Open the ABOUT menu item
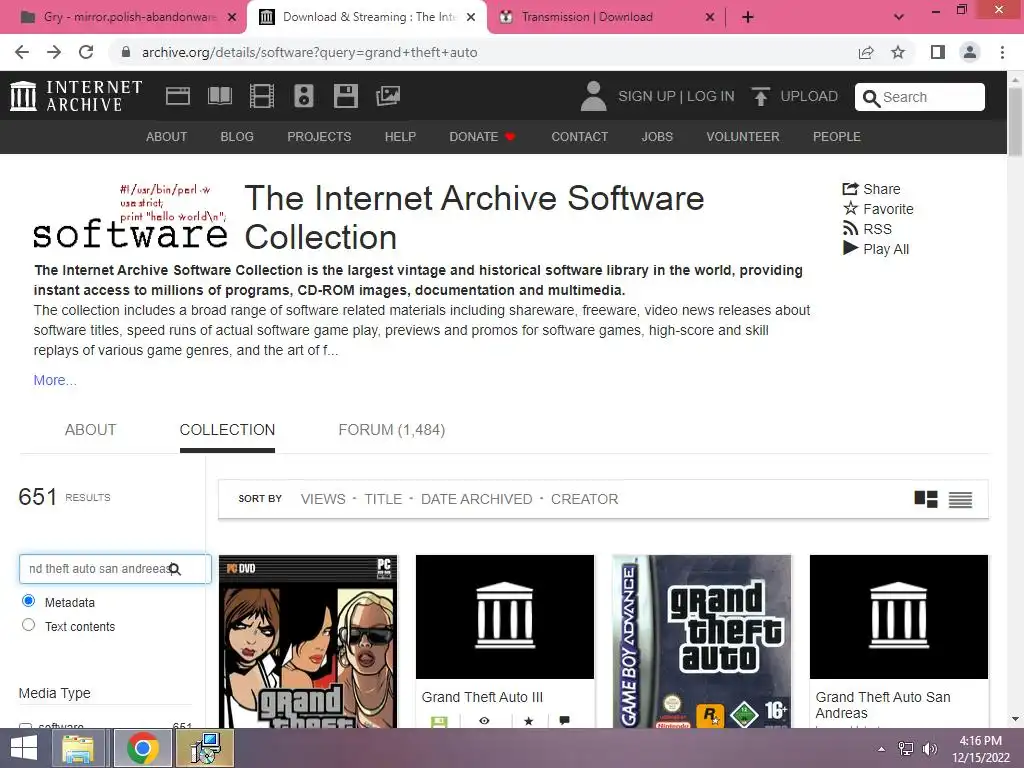1024x768 pixels. coord(167,136)
